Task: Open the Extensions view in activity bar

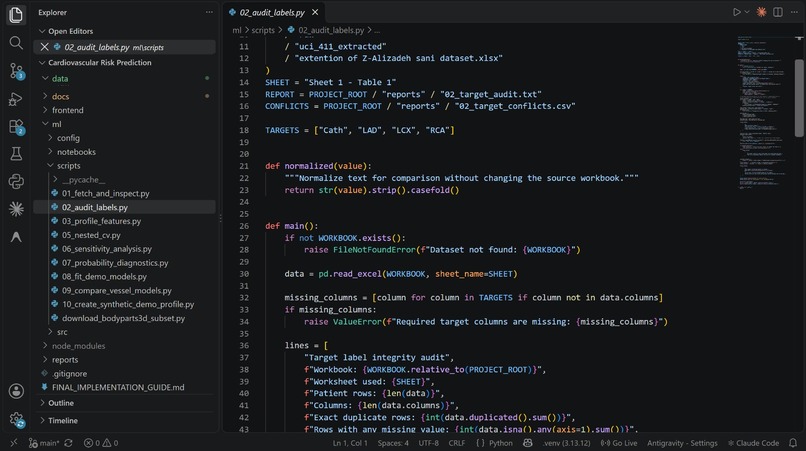Action: click(x=16, y=127)
